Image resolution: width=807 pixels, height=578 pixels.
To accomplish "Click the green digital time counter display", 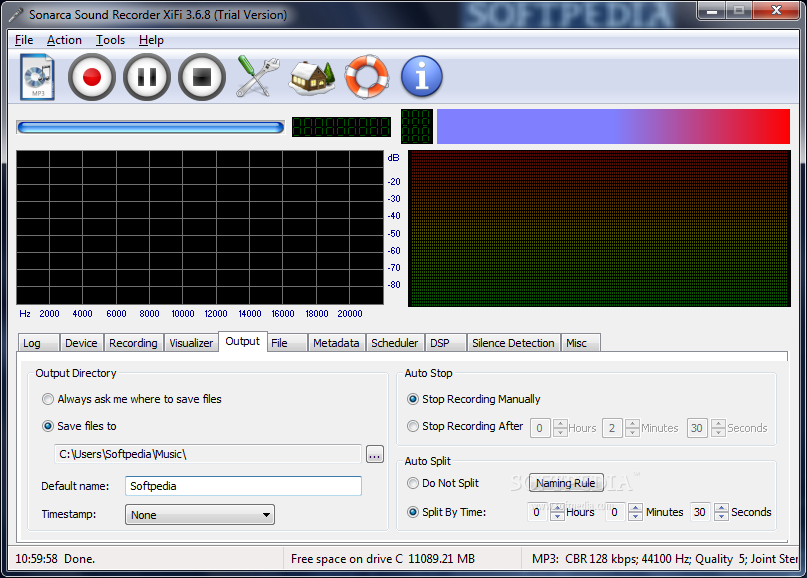I will 341,127.
